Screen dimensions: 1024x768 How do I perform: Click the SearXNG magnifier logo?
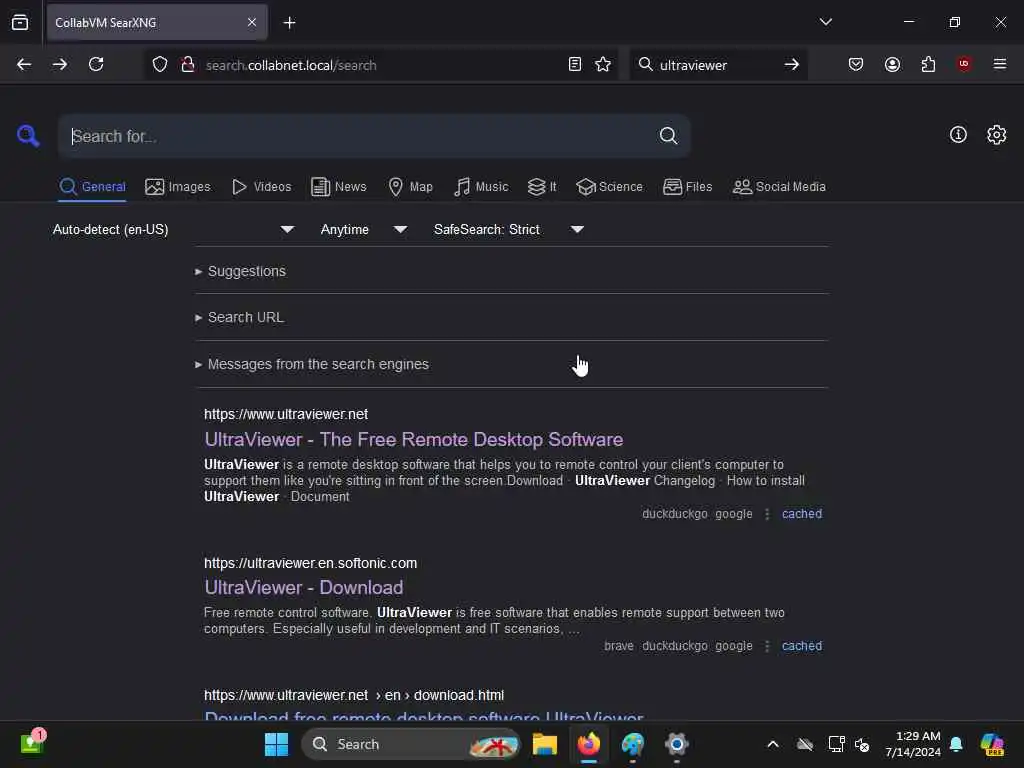click(28, 136)
